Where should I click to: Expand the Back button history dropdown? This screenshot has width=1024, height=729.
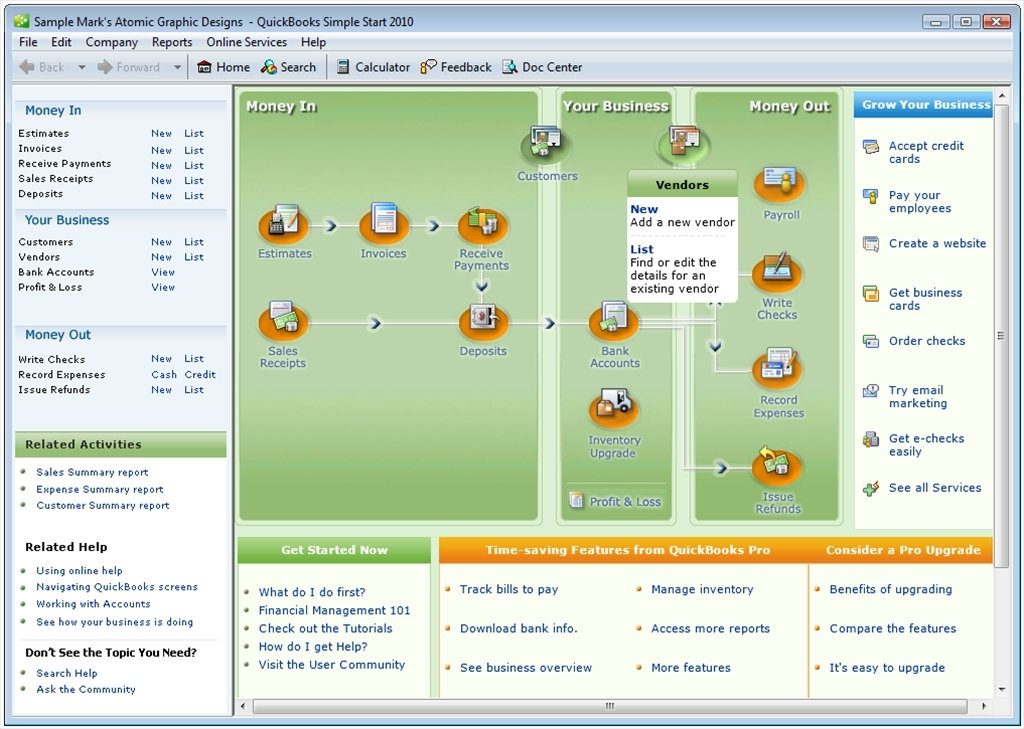point(82,67)
